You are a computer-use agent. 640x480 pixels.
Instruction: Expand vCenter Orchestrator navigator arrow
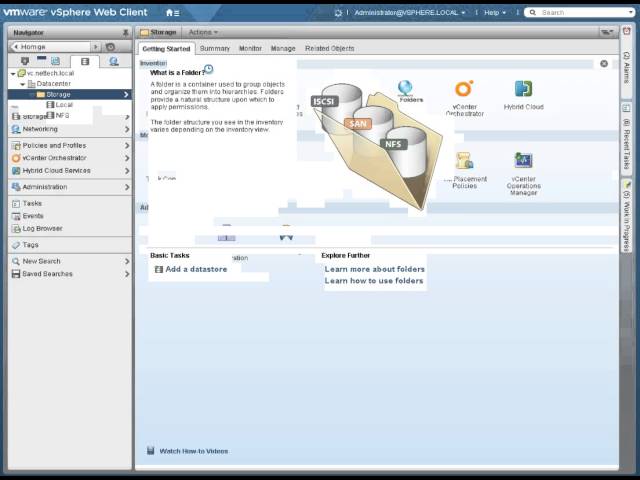pyautogui.click(x=127, y=158)
